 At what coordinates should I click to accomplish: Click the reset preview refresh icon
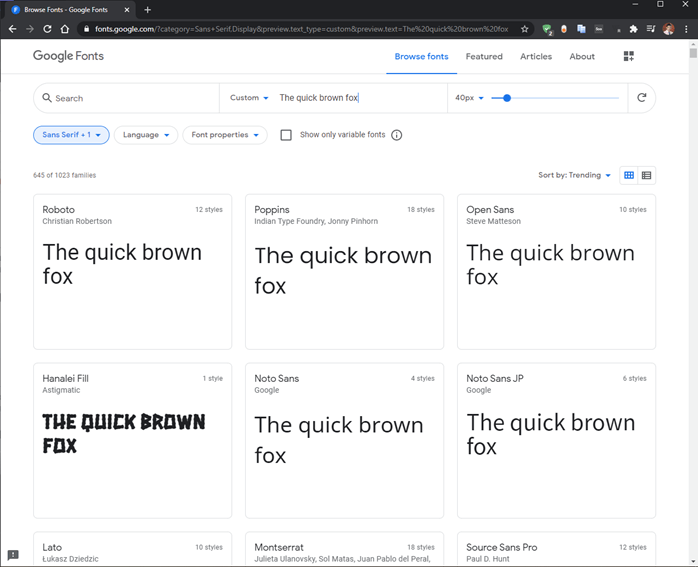[642, 98]
